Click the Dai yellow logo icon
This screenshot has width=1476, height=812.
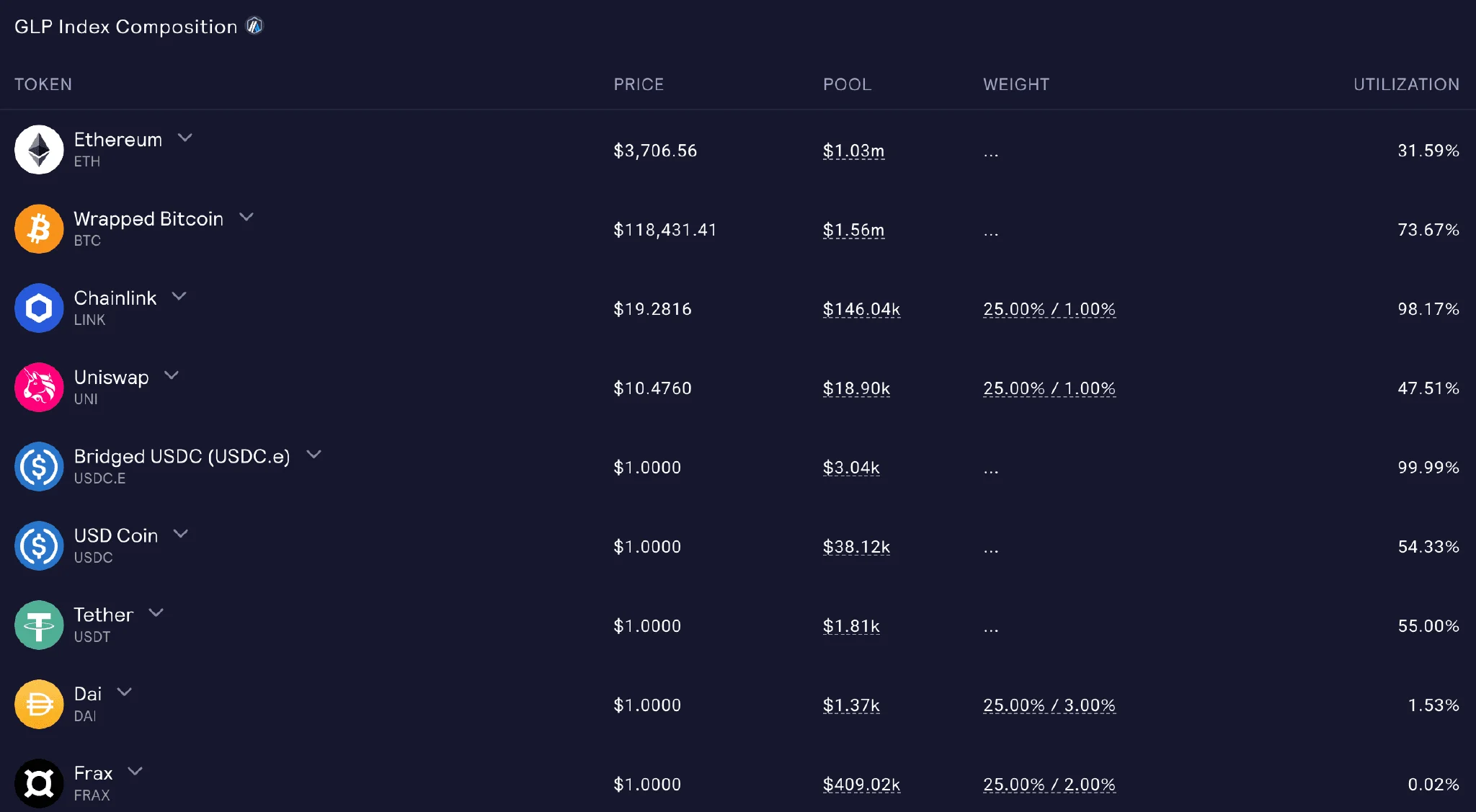pos(39,705)
